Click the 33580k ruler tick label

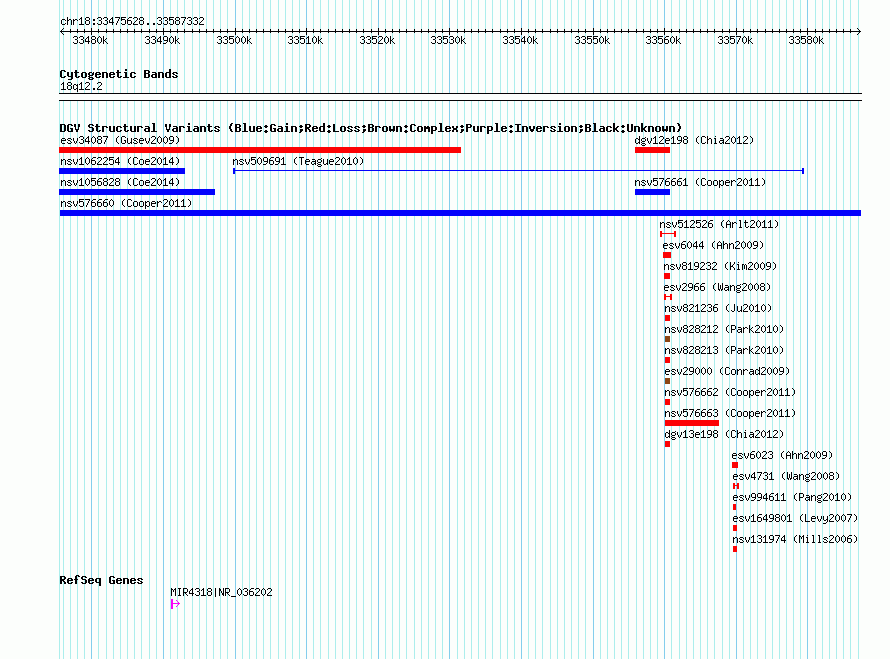click(806, 40)
